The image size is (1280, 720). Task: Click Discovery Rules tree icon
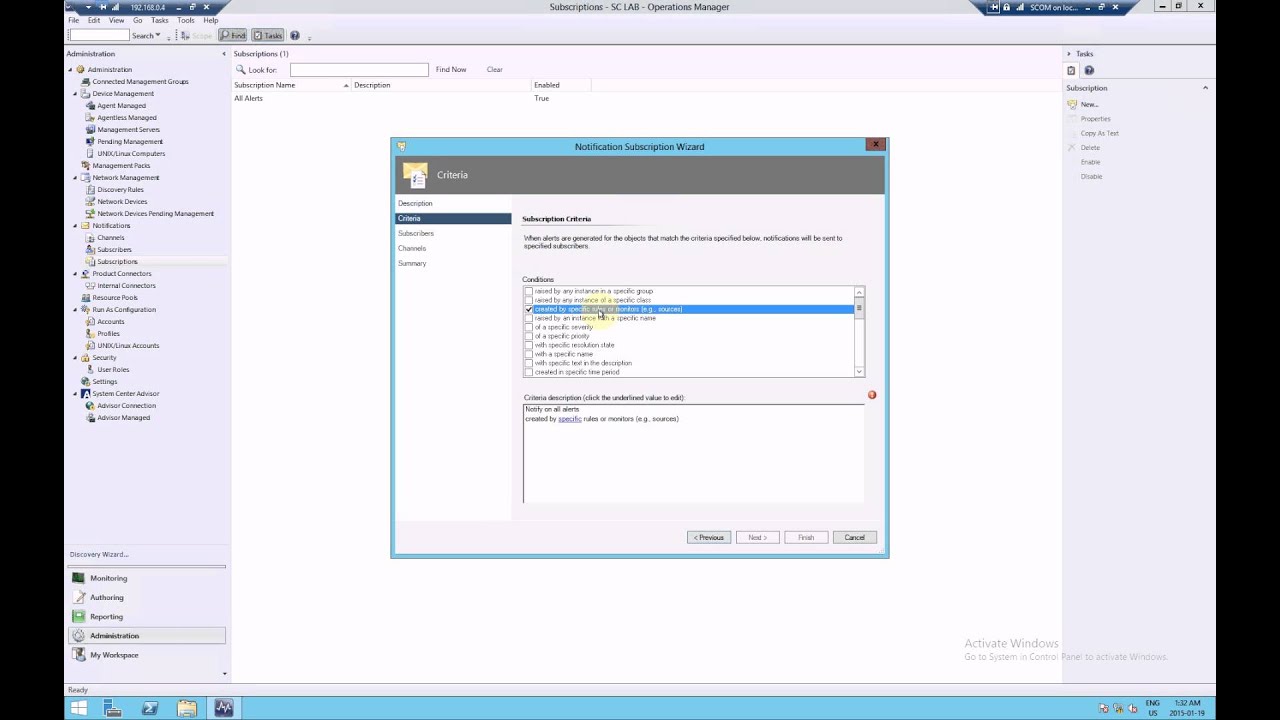coord(91,190)
